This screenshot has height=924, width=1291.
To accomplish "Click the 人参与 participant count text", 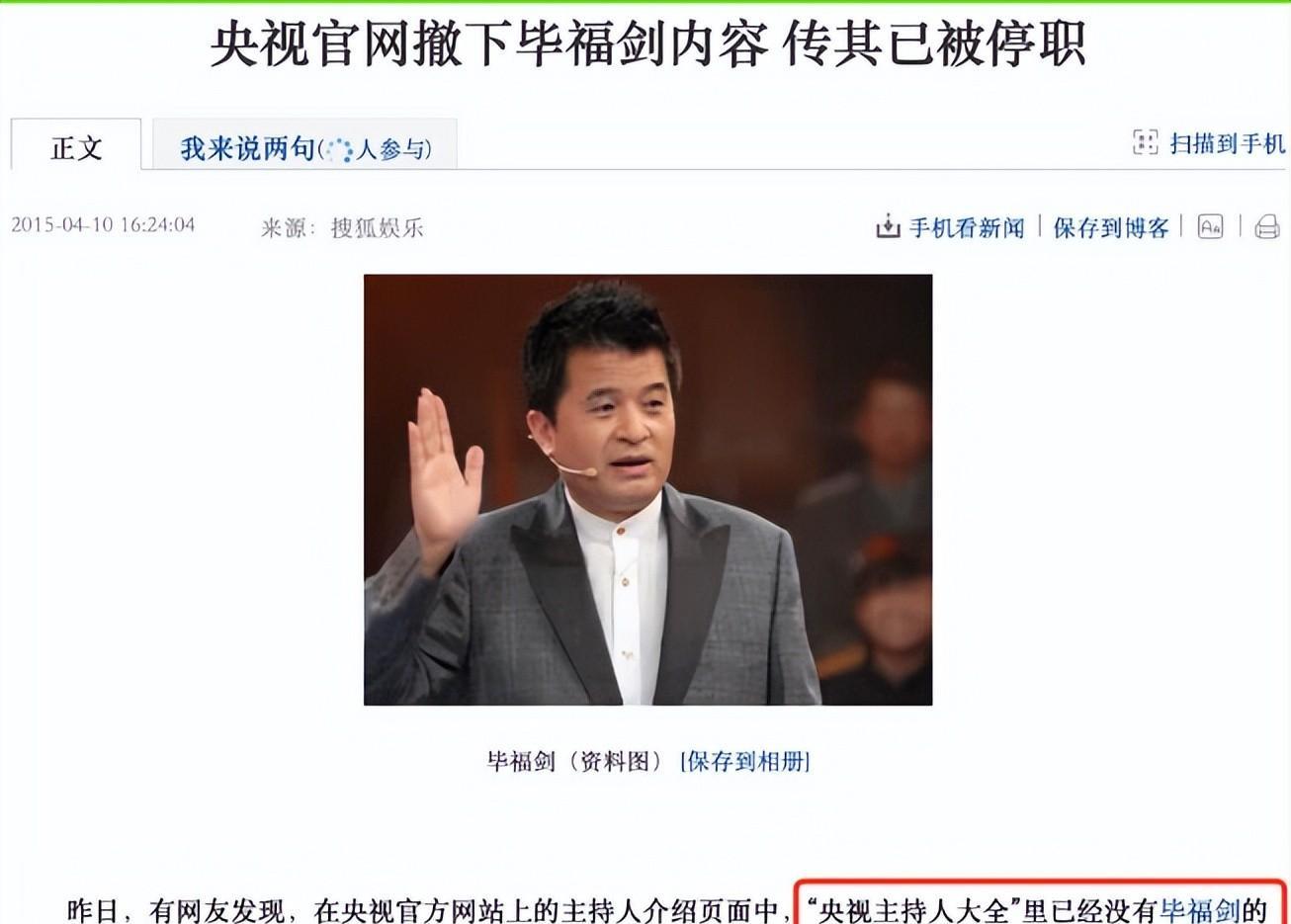I will coord(390,150).
